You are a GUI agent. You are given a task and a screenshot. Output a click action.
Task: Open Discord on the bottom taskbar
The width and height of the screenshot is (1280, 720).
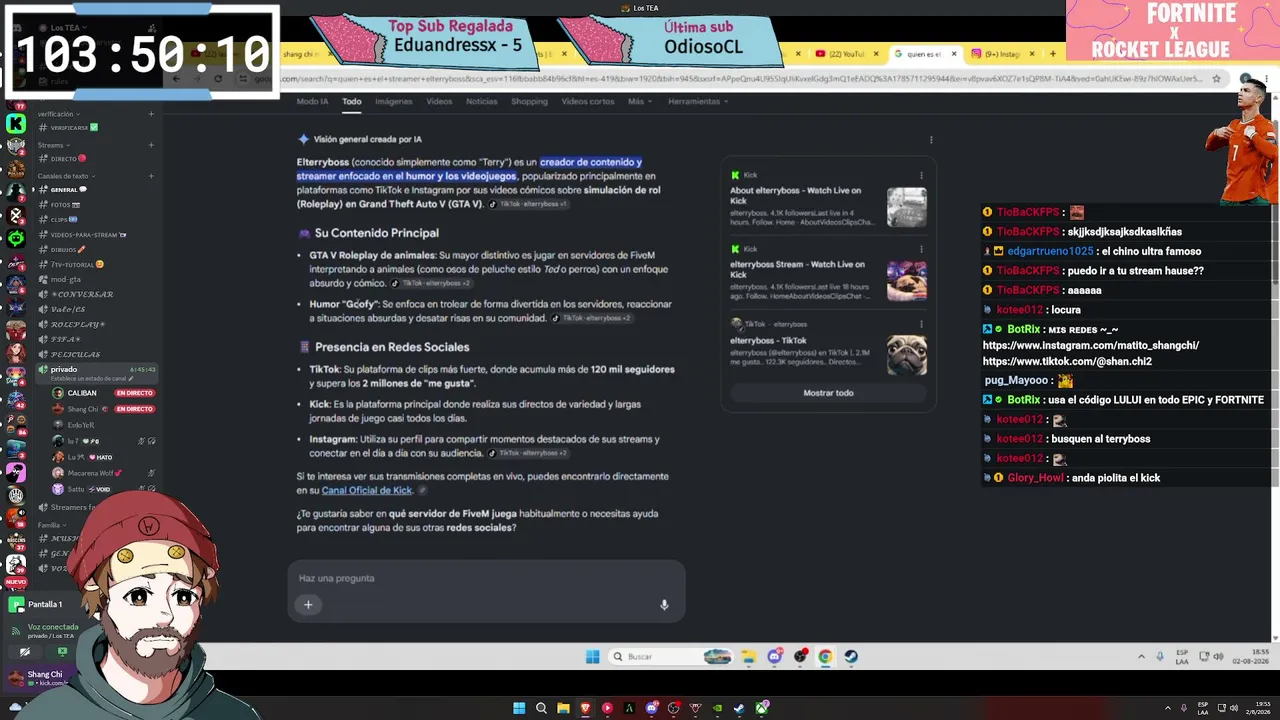click(x=652, y=708)
